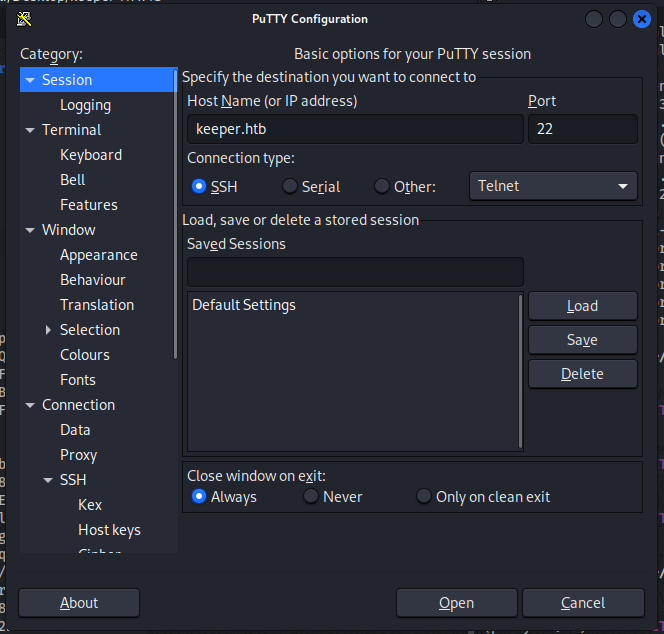Screen dimensions: 664x634
Task: Open the Selection category
Action: [90, 329]
